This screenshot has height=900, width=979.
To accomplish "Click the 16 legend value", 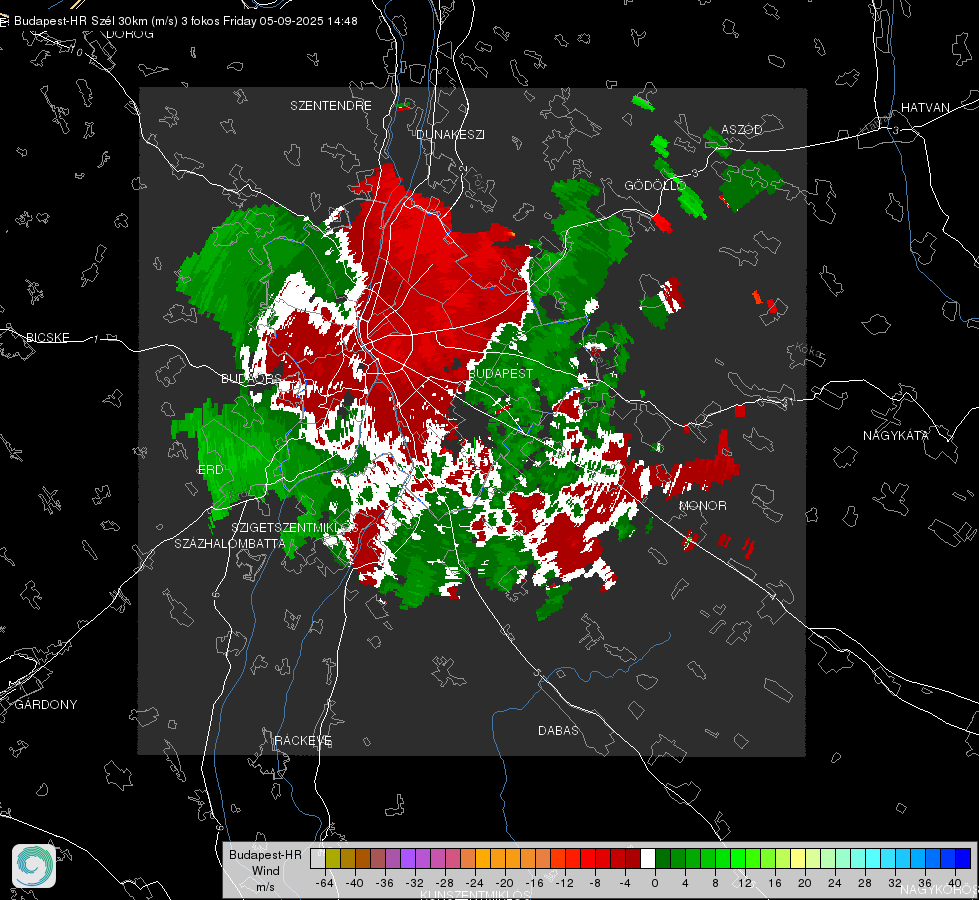I will [x=775, y=883].
